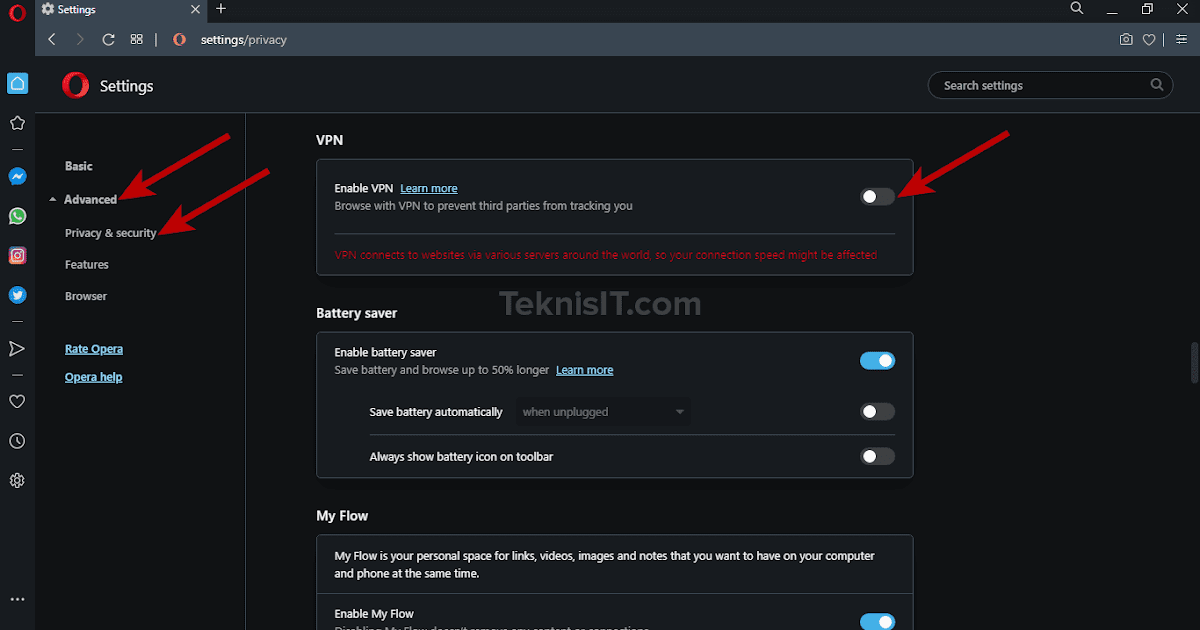The width and height of the screenshot is (1200, 630).
Task: Open a new tab with plus button
Action: pos(221,9)
